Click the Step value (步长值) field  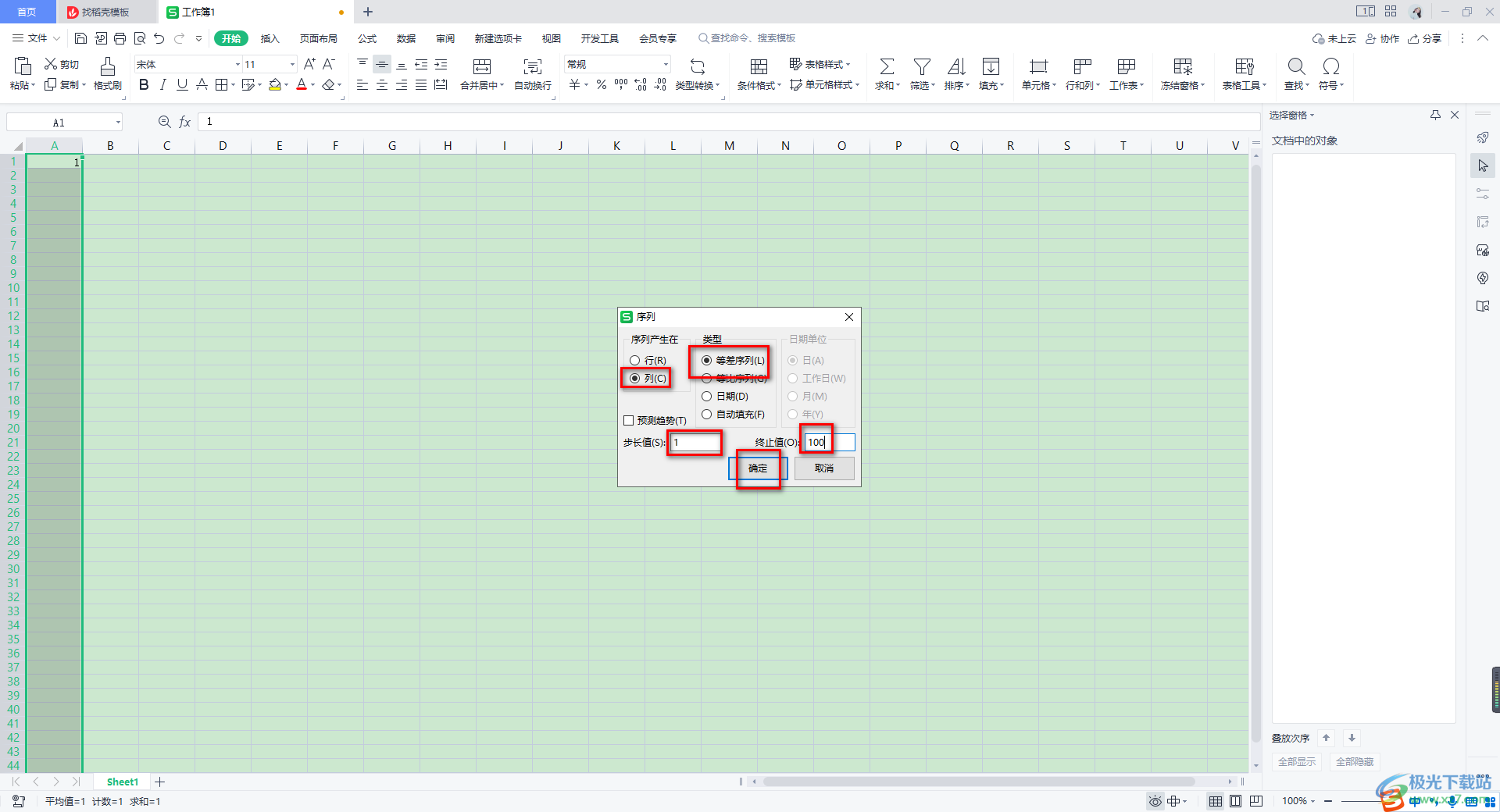pyautogui.click(x=695, y=442)
